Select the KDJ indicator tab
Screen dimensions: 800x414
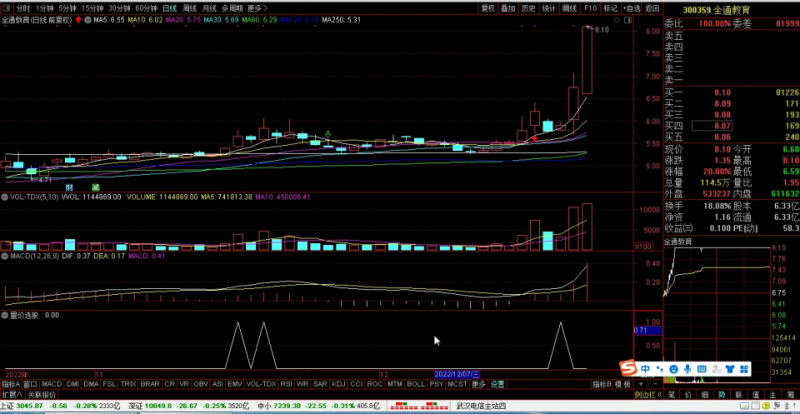(338, 383)
